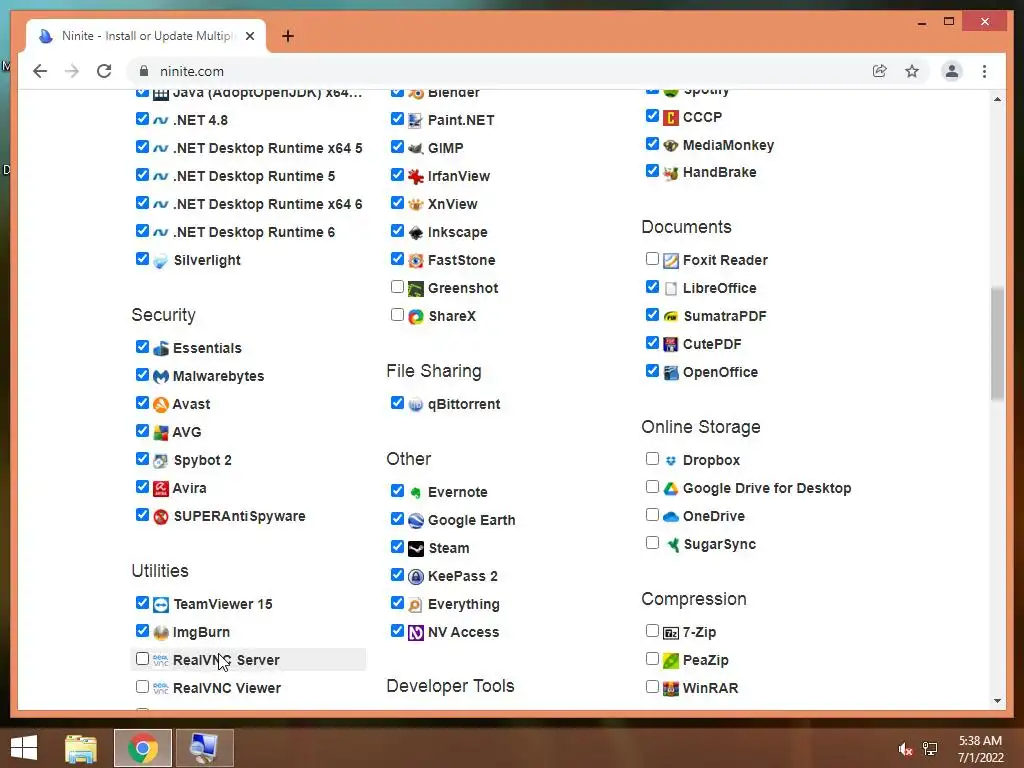Image resolution: width=1024 pixels, height=768 pixels.
Task: Click the OneDrive cloud icon
Action: point(671,517)
